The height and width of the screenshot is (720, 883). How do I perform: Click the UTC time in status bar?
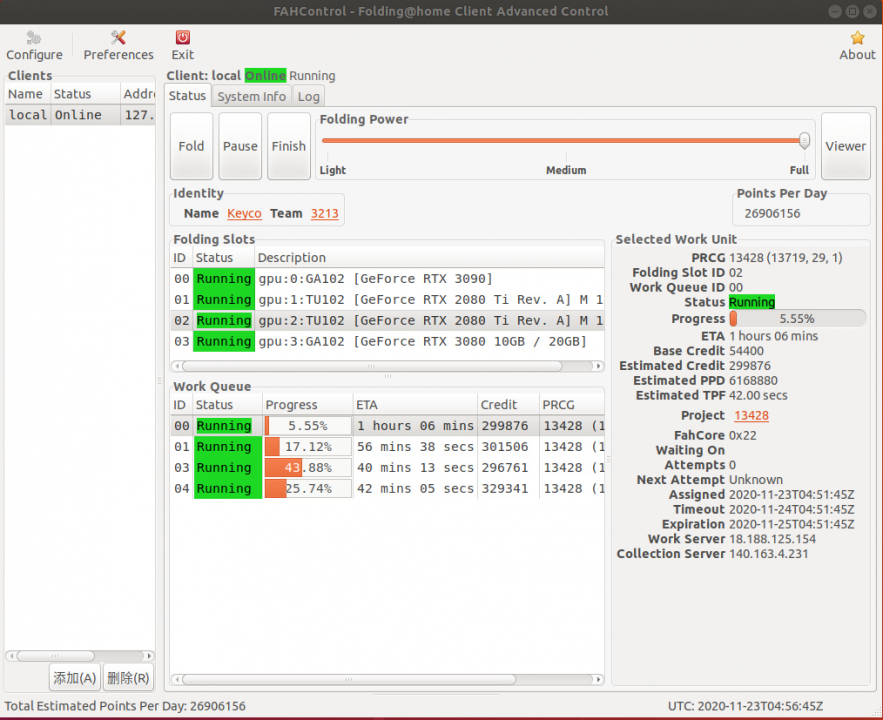point(745,706)
